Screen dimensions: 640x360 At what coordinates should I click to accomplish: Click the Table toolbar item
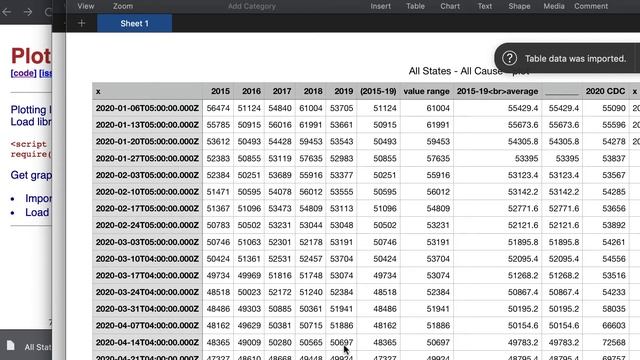tap(415, 6)
